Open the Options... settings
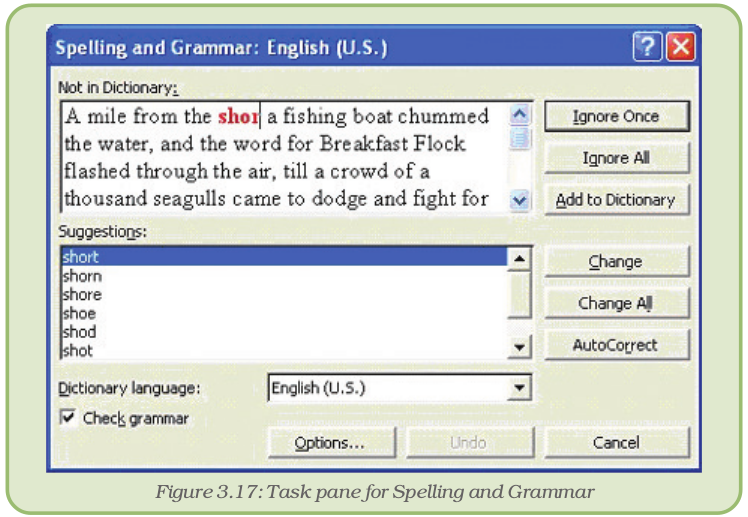Screen dimensions: 748x517 click(x=330, y=442)
